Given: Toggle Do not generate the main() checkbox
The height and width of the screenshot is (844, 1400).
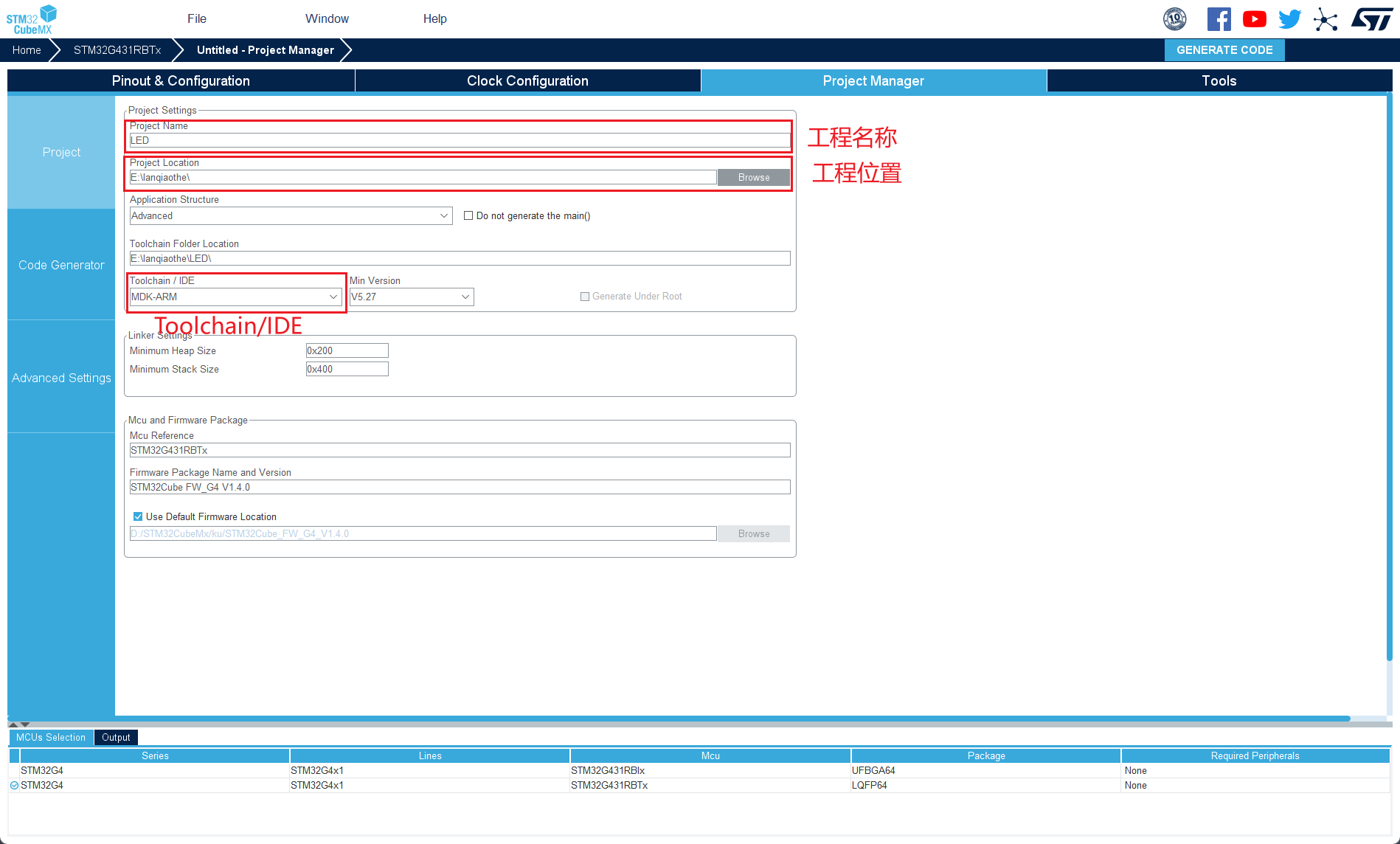Looking at the screenshot, I should [468, 216].
